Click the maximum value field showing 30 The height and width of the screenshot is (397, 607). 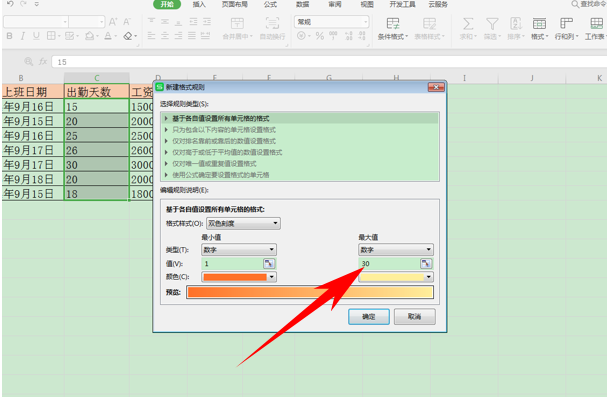click(389, 264)
